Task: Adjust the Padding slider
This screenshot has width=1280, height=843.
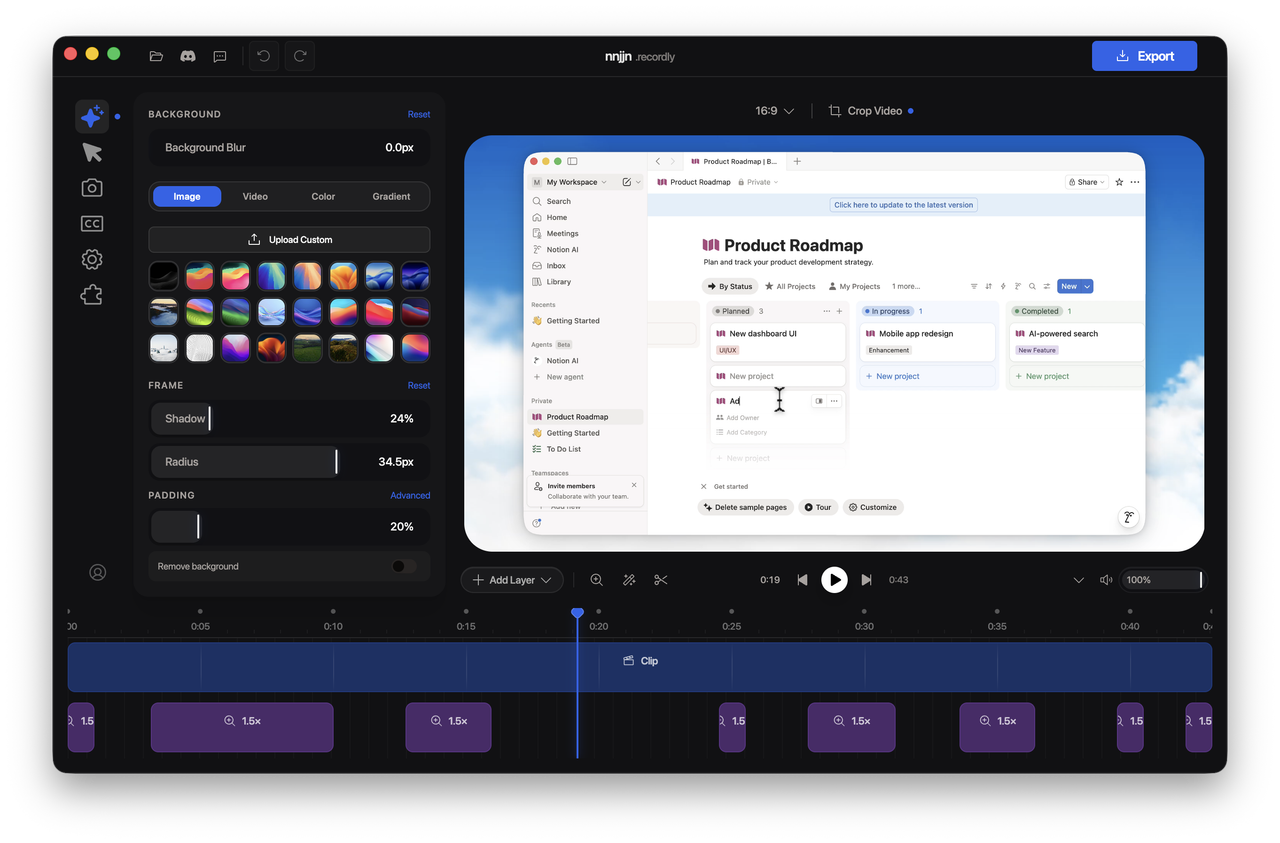Action: 289,527
